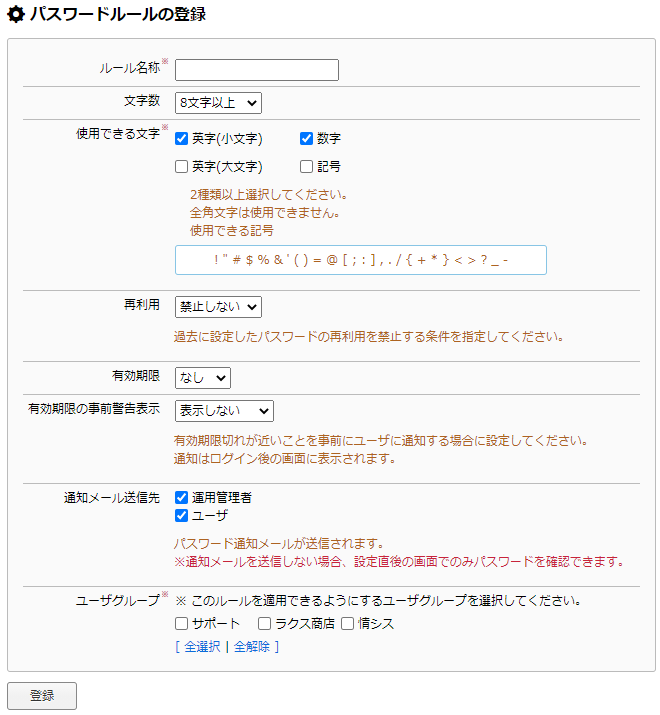The height and width of the screenshot is (715, 660).
Task: Click the 全解除 link
Action: pyautogui.click(x=252, y=647)
